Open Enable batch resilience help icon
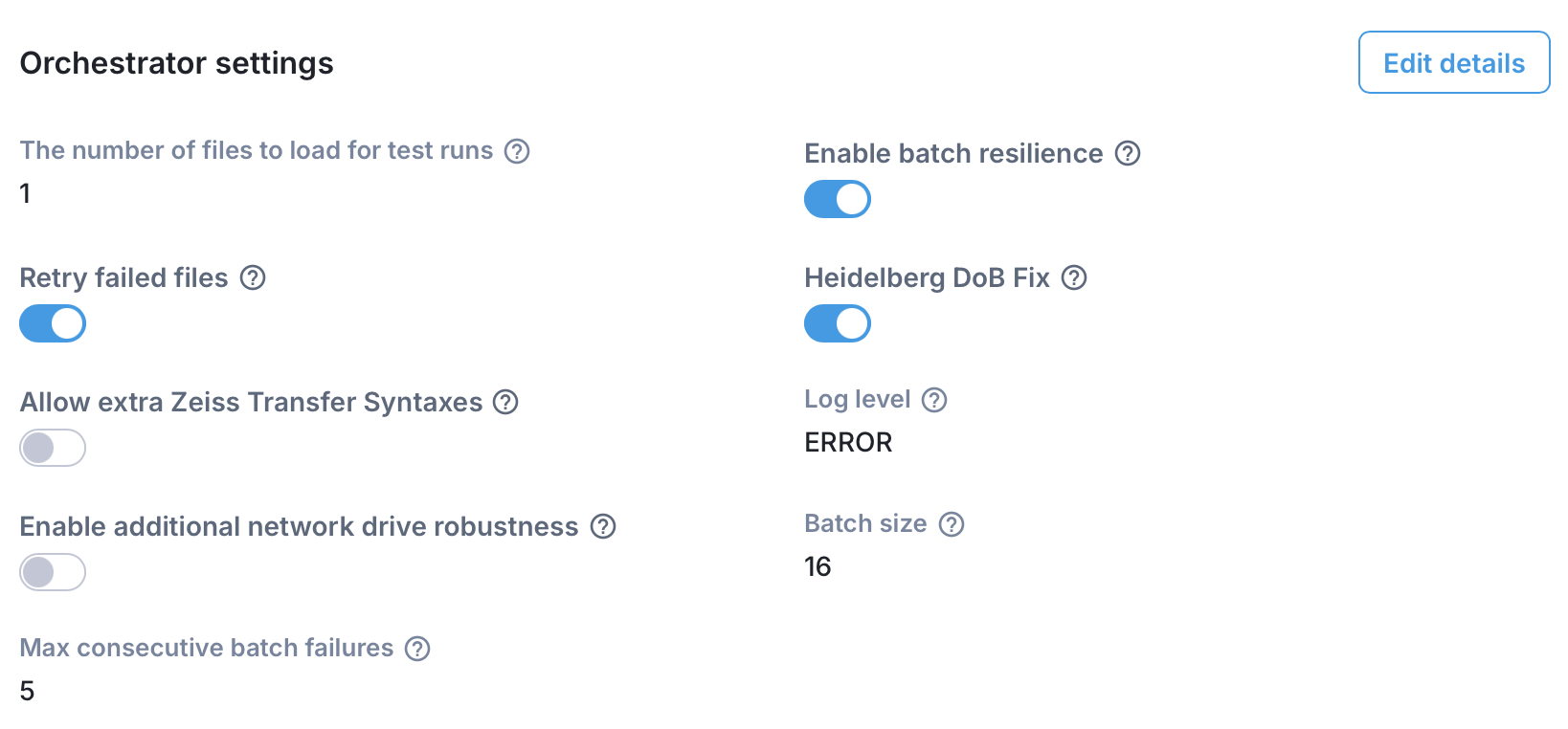Image resolution: width=1568 pixels, height=729 pixels. pyautogui.click(x=1128, y=153)
